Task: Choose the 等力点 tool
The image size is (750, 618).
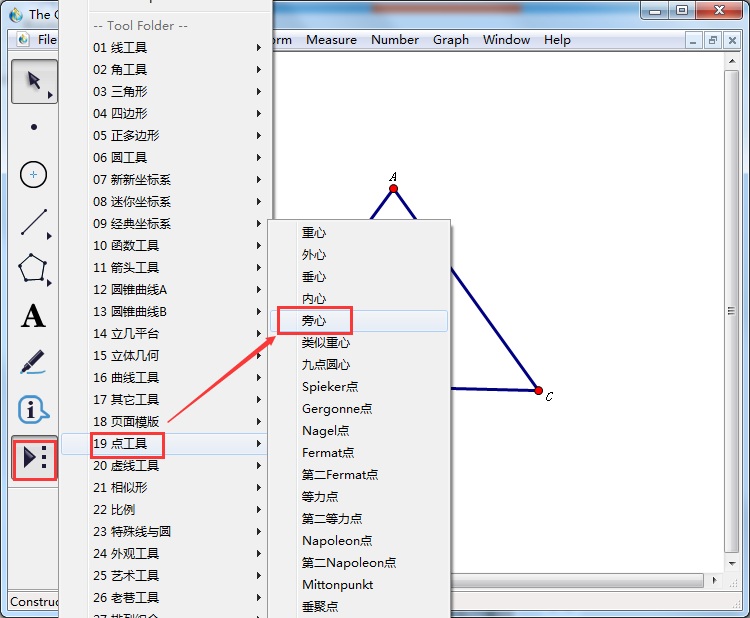Action: point(359,497)
